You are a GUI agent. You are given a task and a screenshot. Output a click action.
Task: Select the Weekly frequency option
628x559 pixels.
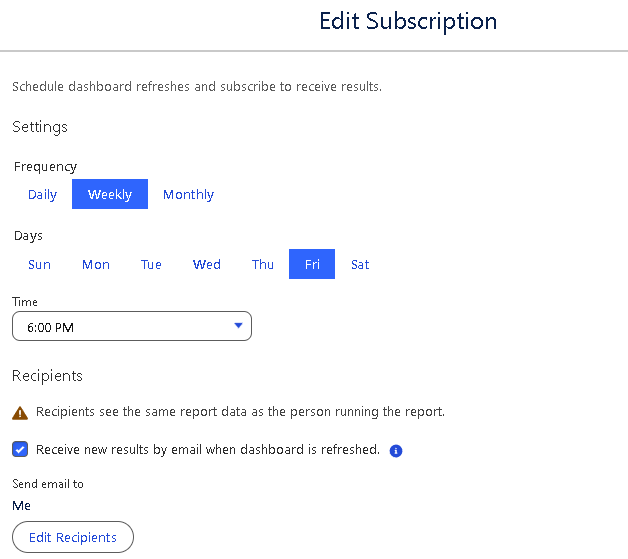110,195
